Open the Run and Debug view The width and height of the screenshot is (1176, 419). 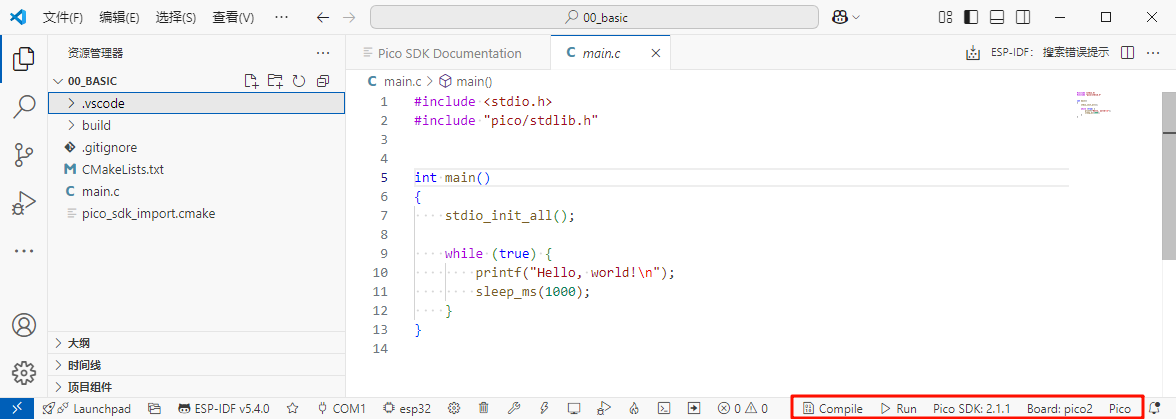23,203
